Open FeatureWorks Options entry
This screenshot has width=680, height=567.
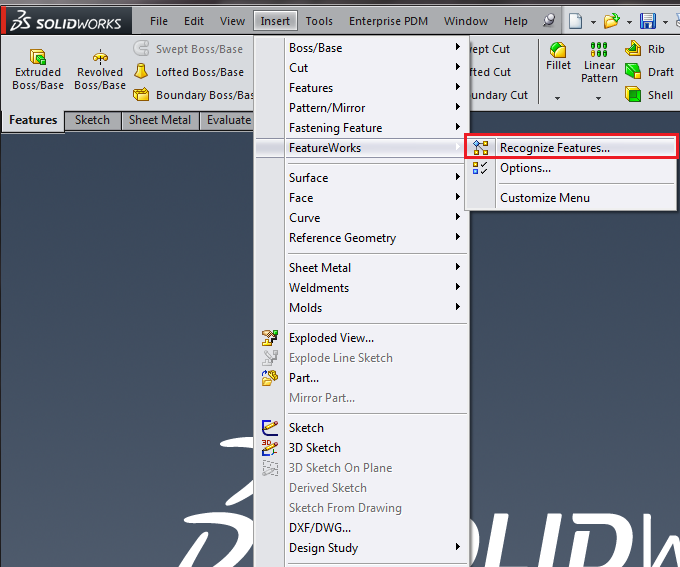click(525, 168)
